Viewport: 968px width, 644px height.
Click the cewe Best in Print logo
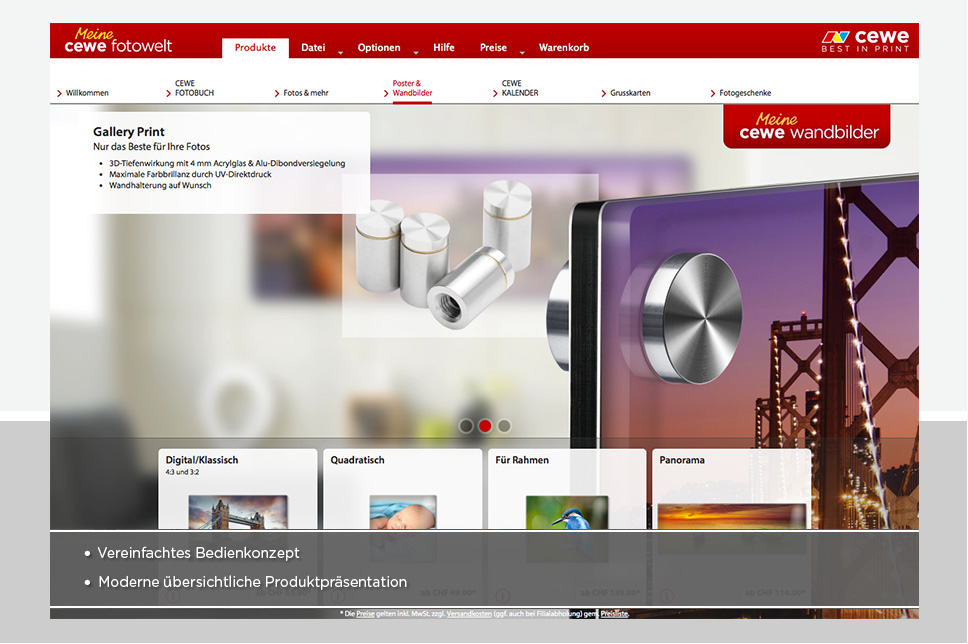tap(865, 41)
